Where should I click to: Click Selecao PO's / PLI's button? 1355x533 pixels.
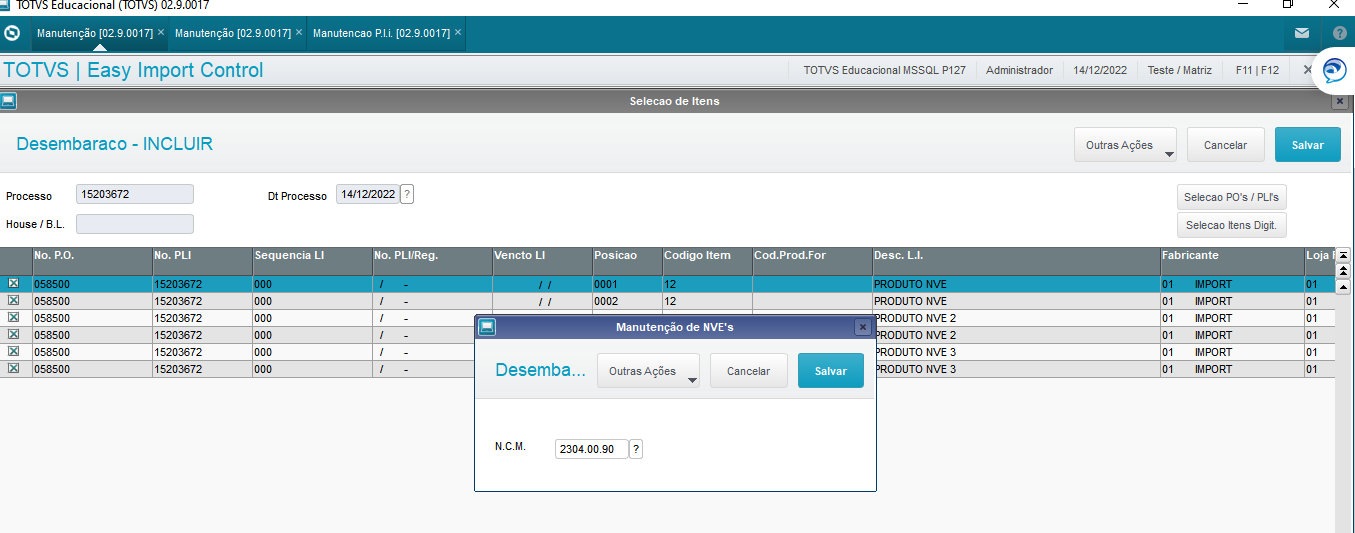(1232, 197)
